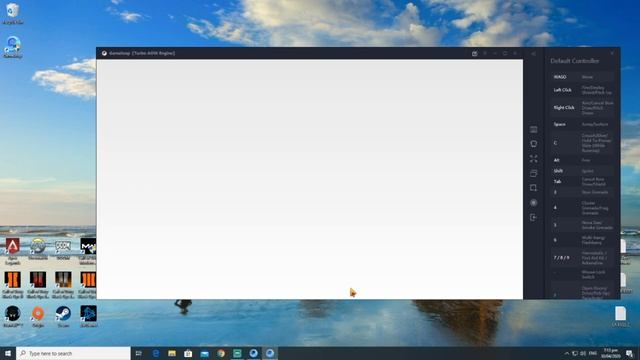Click the taskbar search box
The height and width of the screenshot is (360, 640).
[73, 353]
